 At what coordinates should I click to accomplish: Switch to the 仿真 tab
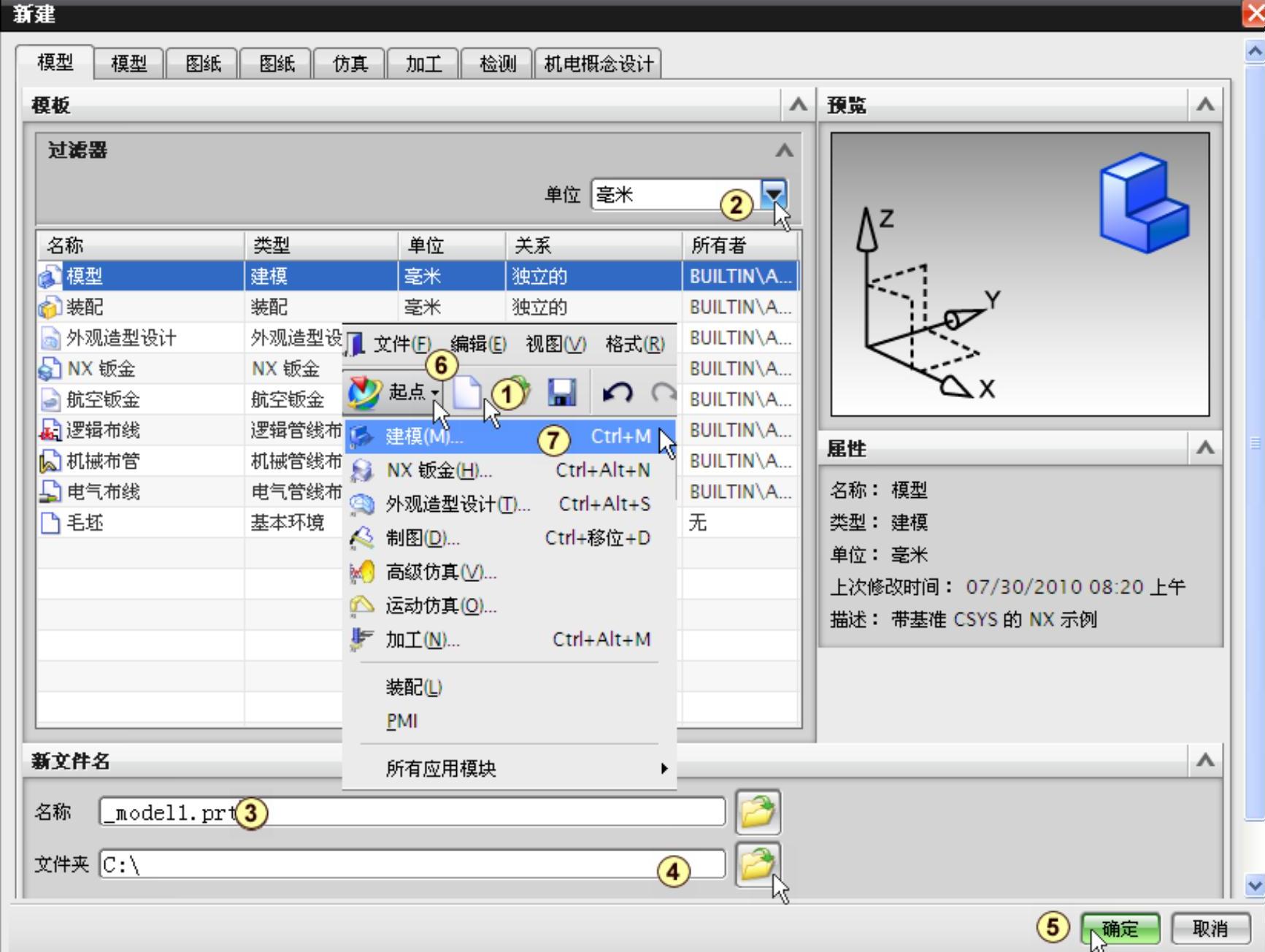pos(350,64)
